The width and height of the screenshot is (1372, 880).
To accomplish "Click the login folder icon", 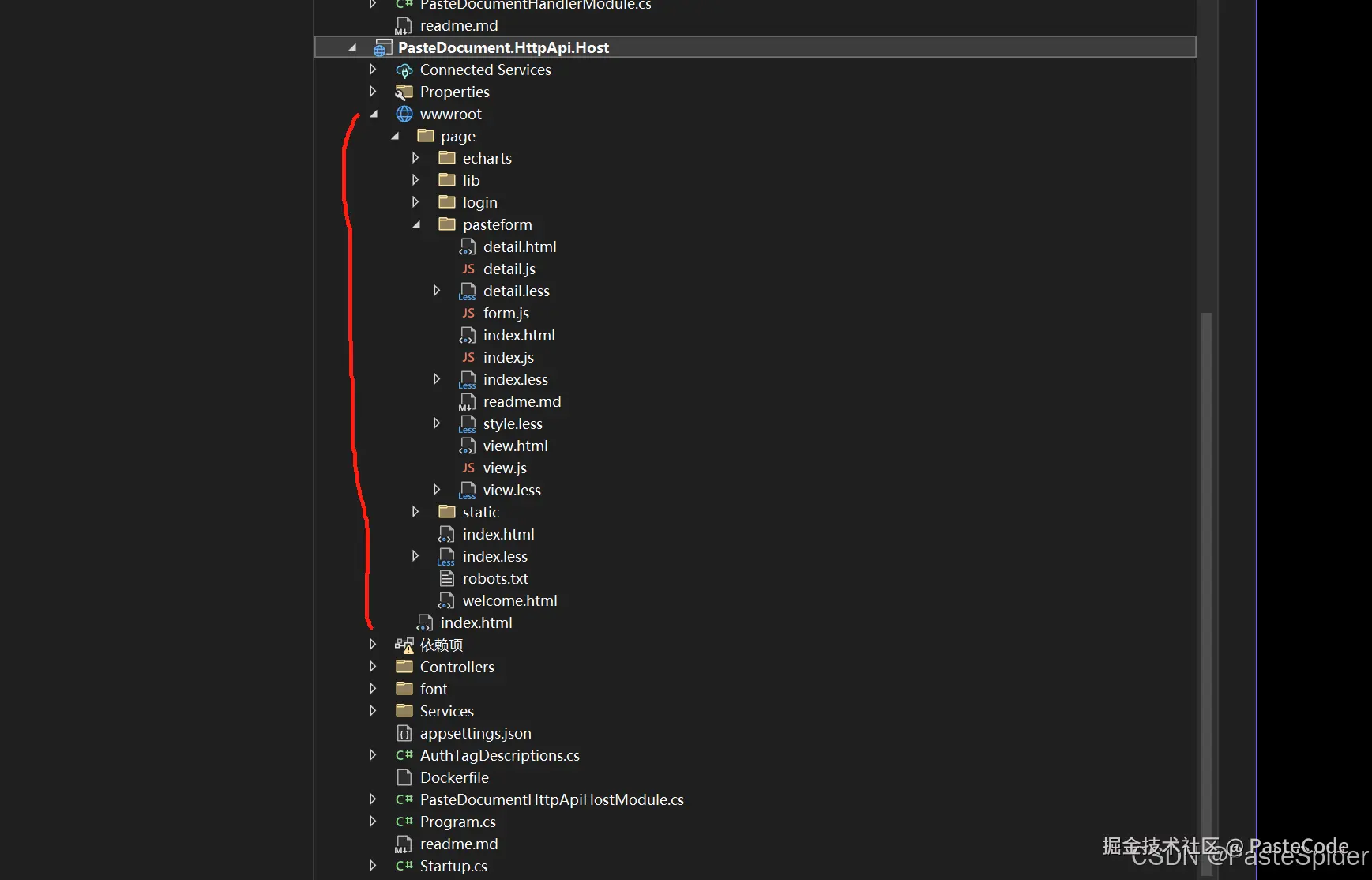I will tap(447, 202).
